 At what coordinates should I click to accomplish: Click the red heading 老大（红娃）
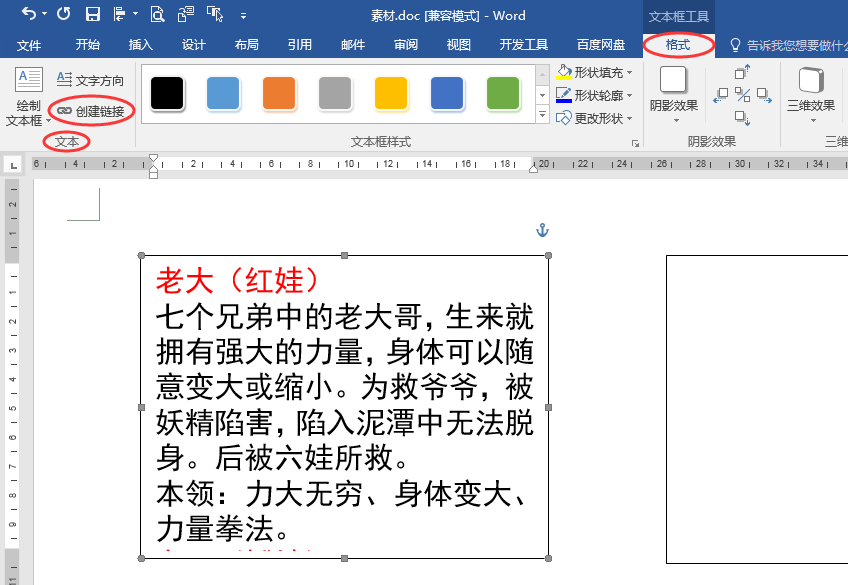pyautogui.click(x=238, y=281)
